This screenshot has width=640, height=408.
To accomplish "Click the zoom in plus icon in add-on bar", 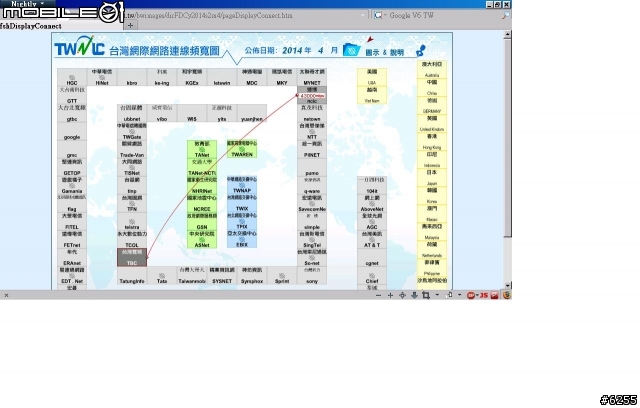I will click(x=390, y=295).
